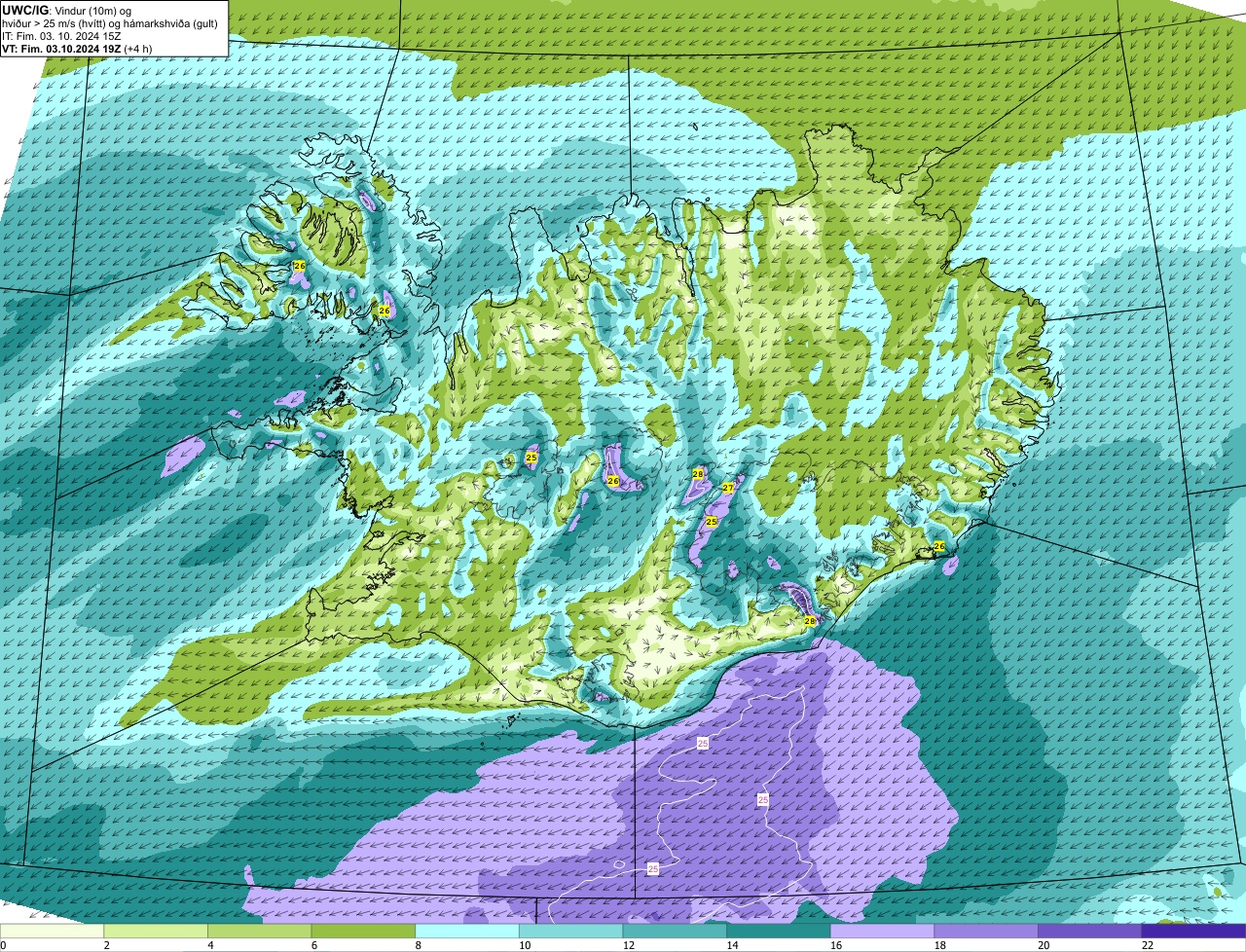Screen dimensions: 1246x952
Task: Click the 6–8 m/s olive legend swatch
Action: pos(363,931)
